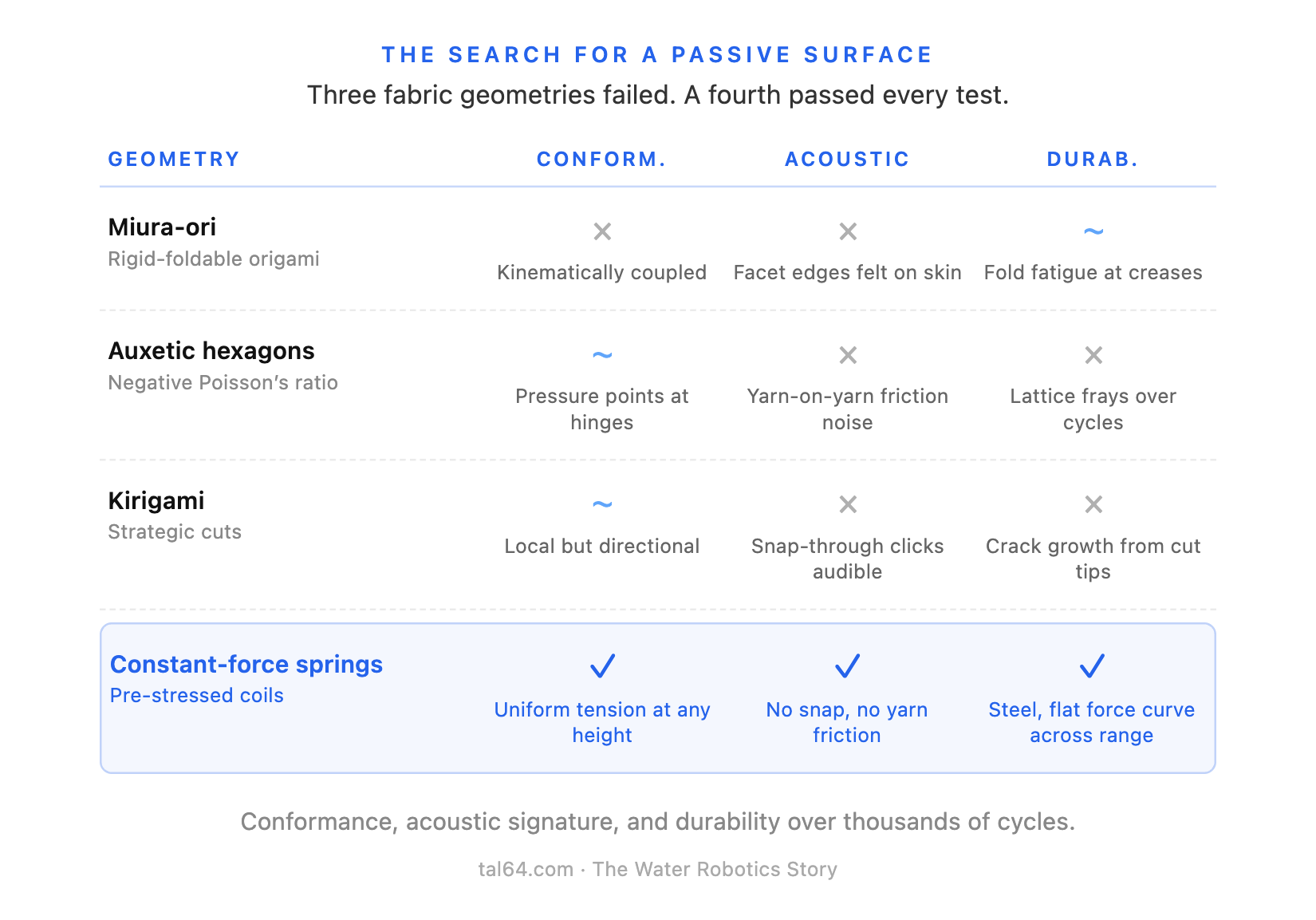Click checkmark above Uniform tension at any height
Viewport: 1316px width, 920px height.
[602, 665]
